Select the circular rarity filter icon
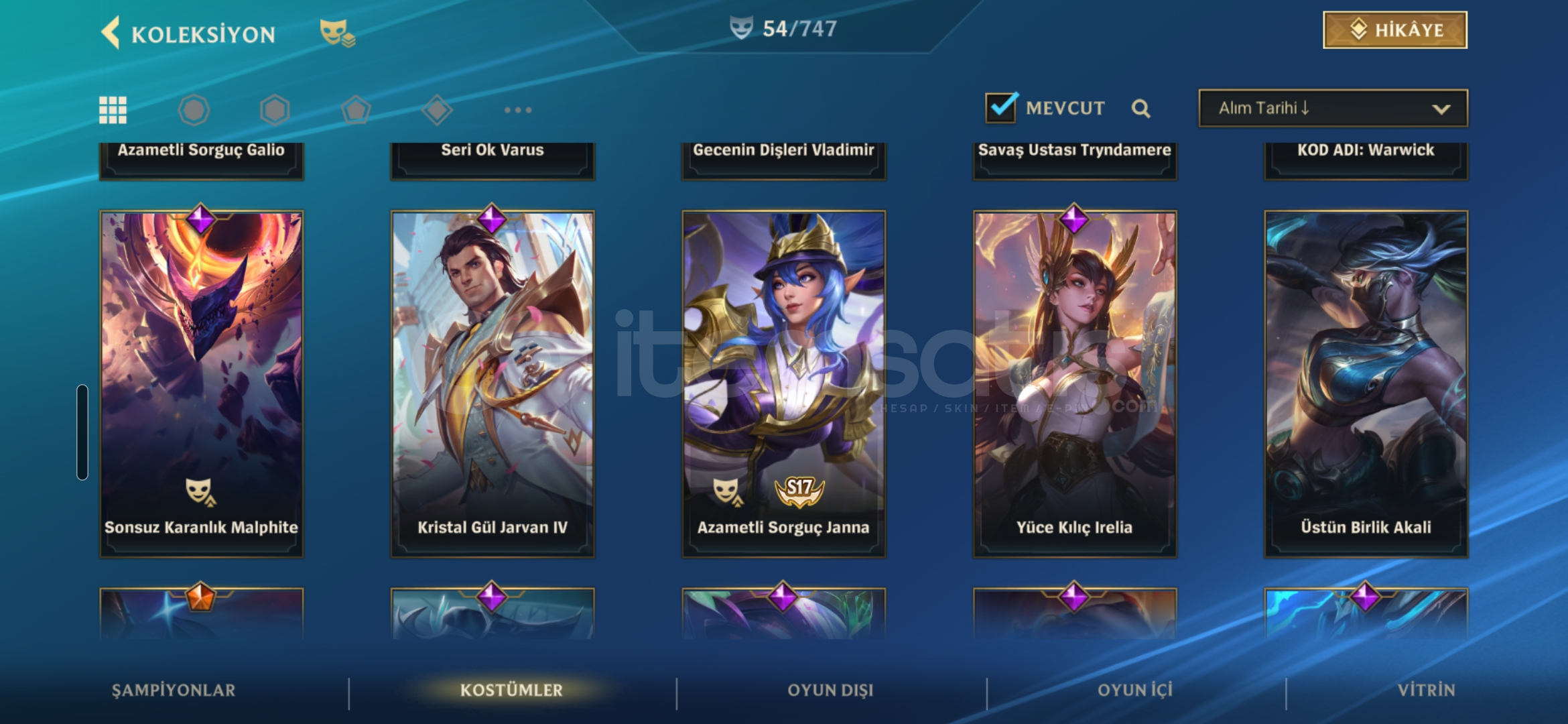The height and width of the screenshot is (724, 1568). coord(194,110)
